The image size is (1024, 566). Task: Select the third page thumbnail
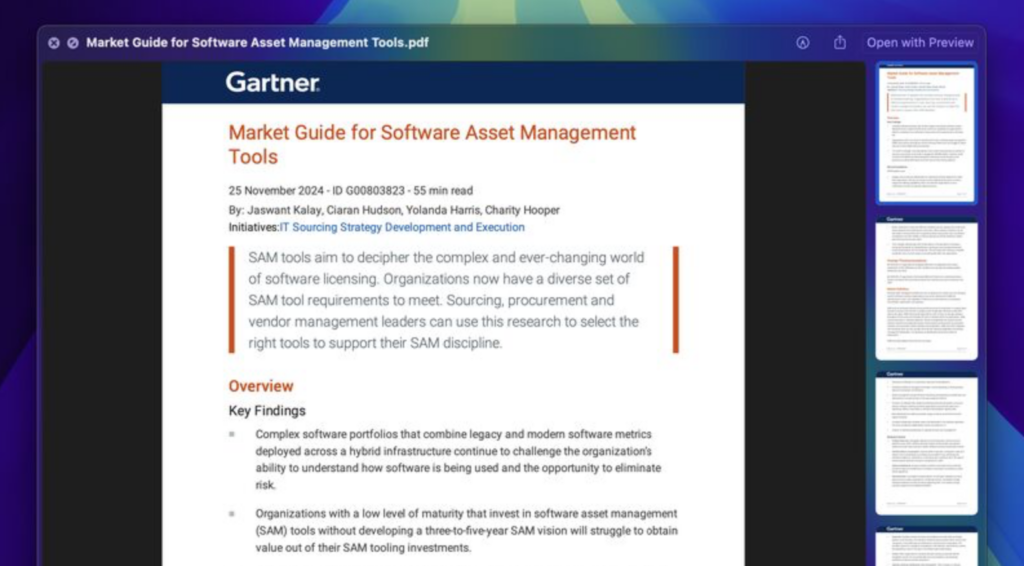click(x=926, y=443)
